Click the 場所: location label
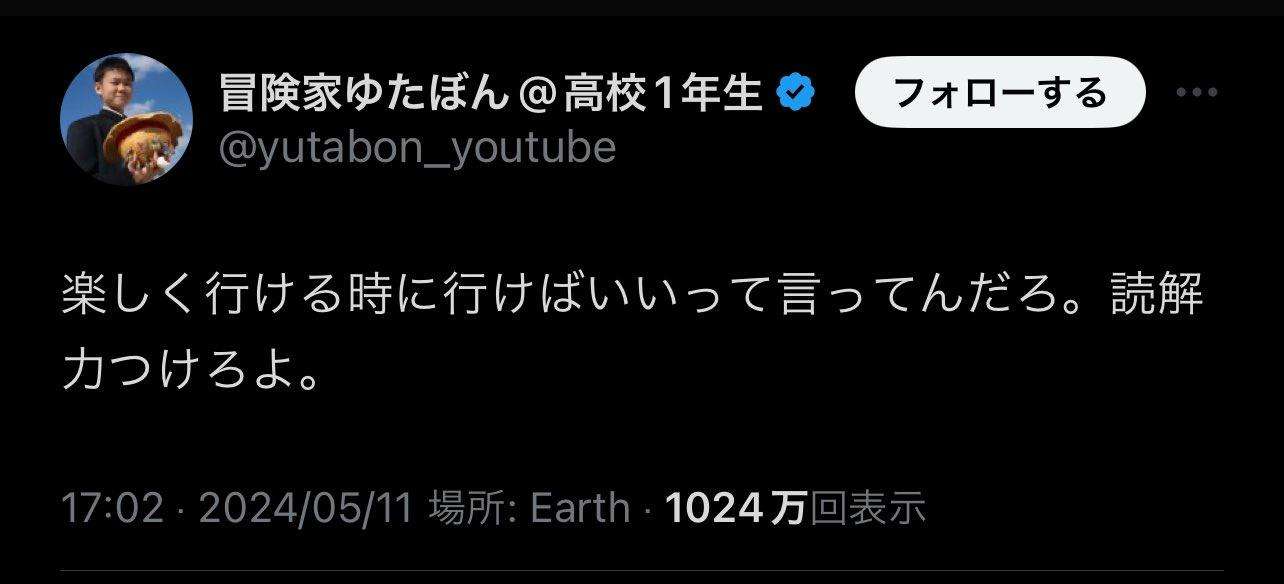This screenshot has width=1284, height=584. pyautogui.click(x=474, y=509)
